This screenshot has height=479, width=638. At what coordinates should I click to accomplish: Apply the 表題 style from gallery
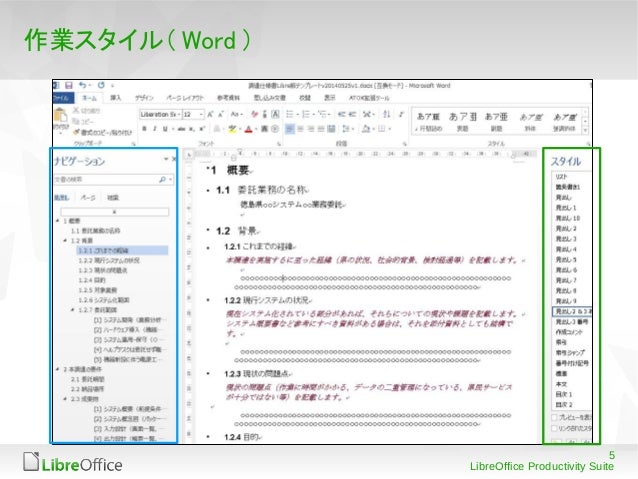click(x=463, y=121)
